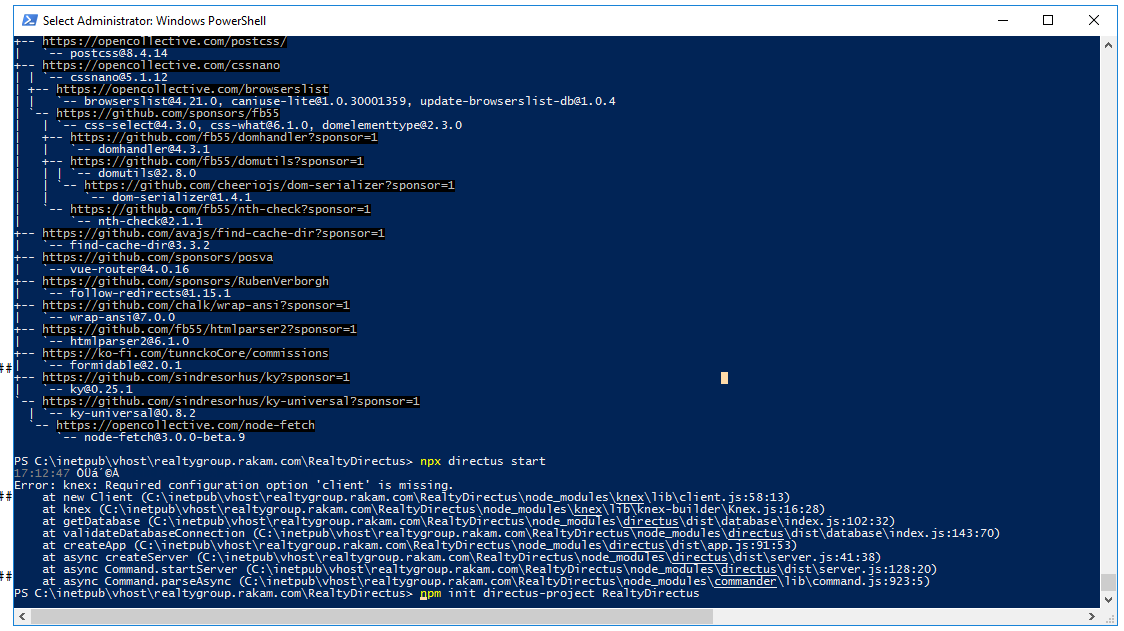Click the opencollective.com/browserslist URL
The image size is (1124, 631).
pyautogui.click(x=192, y=90)
